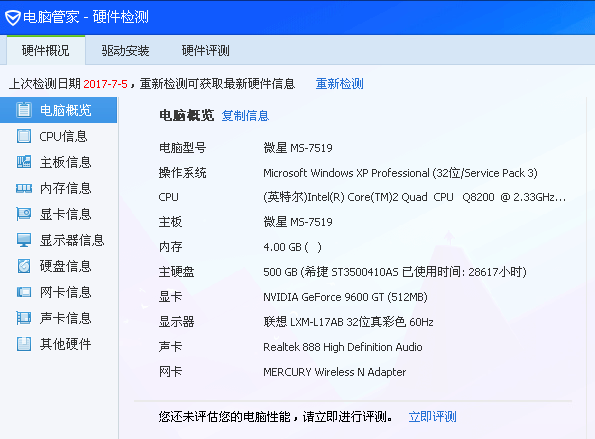Open 网卡信息 sidebar label
The image size is (595, 439).
(x=66, y=292)
